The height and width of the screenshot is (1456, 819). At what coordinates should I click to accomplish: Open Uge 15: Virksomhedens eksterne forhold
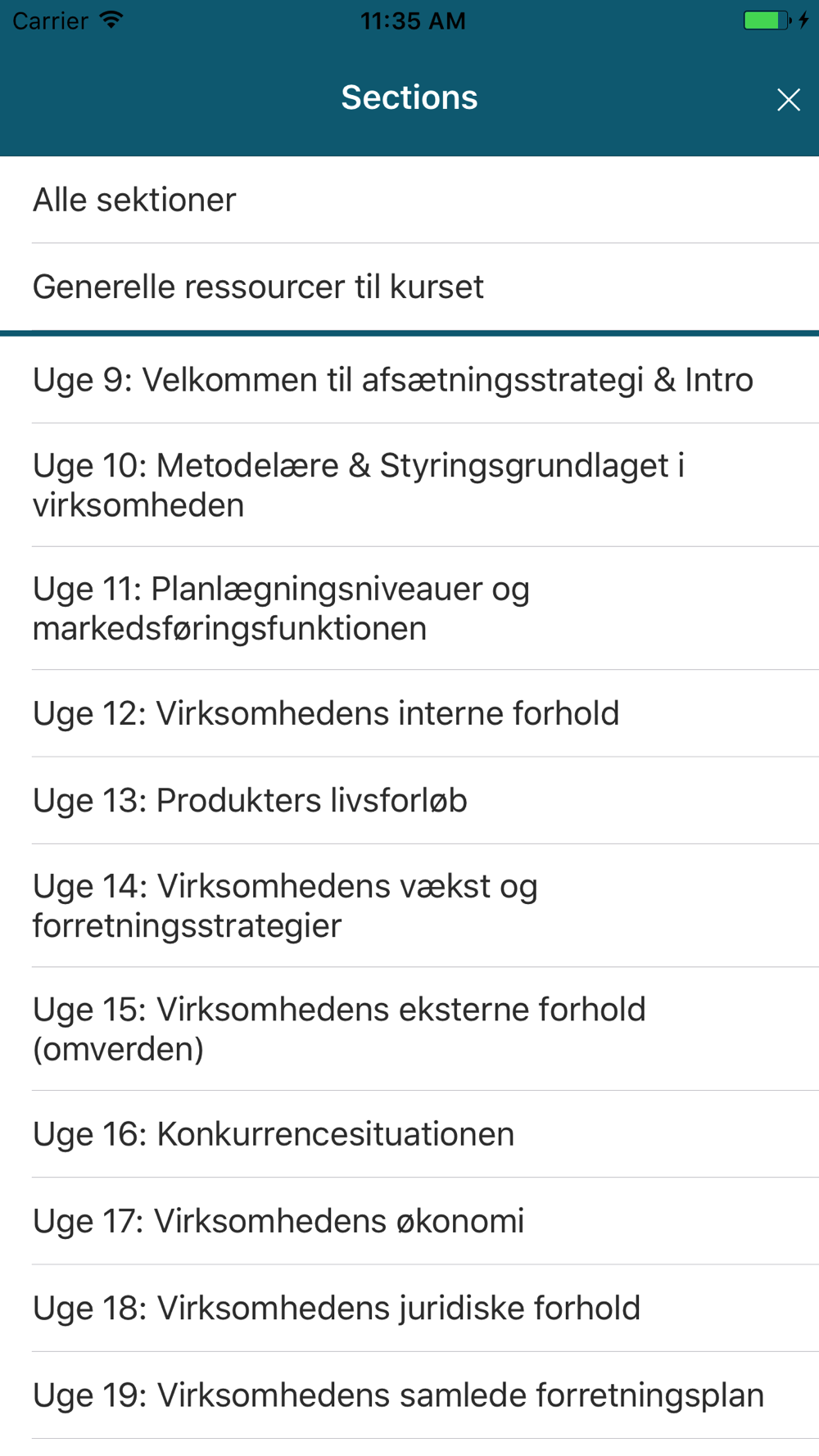pos(409,1029)
